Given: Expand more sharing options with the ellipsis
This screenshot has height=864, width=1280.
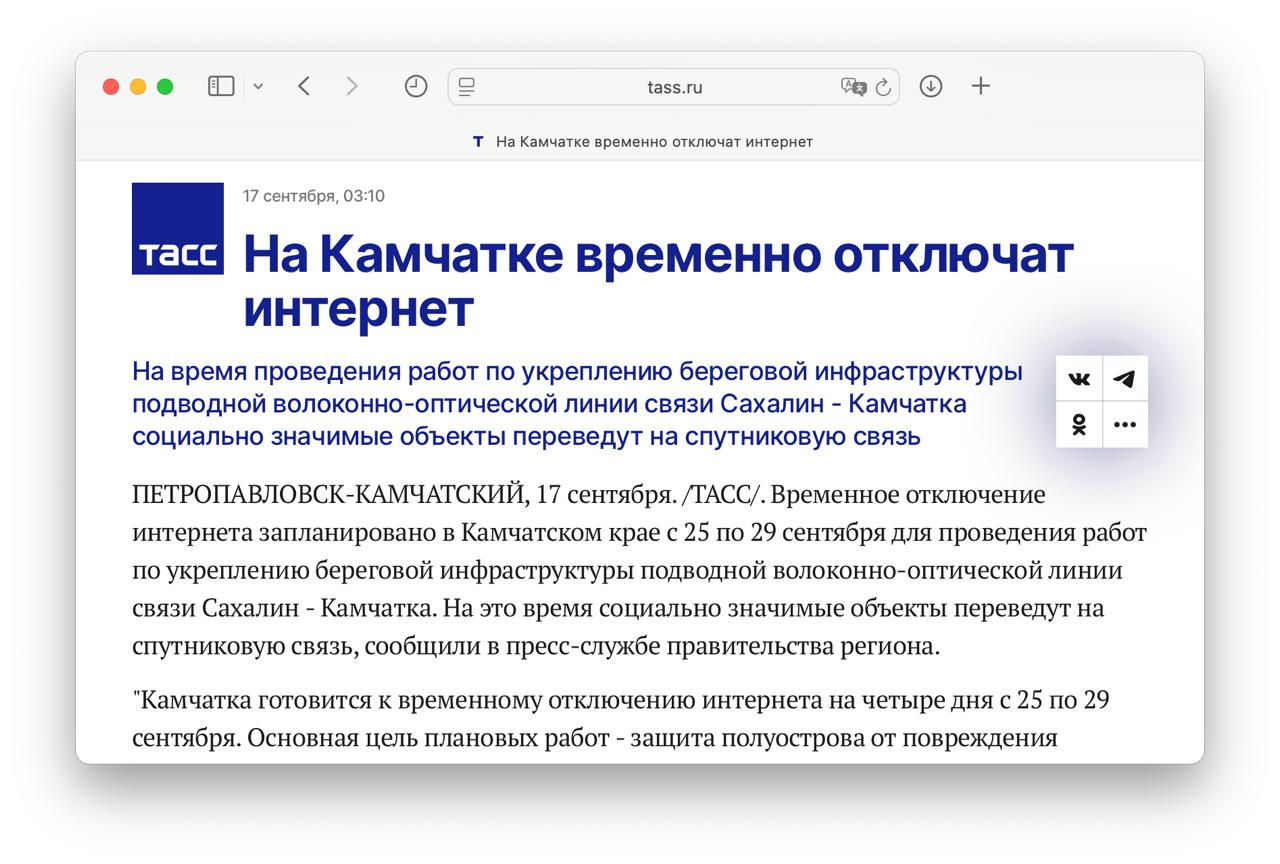Looking at the screenshot, I should click(1125, 424).
